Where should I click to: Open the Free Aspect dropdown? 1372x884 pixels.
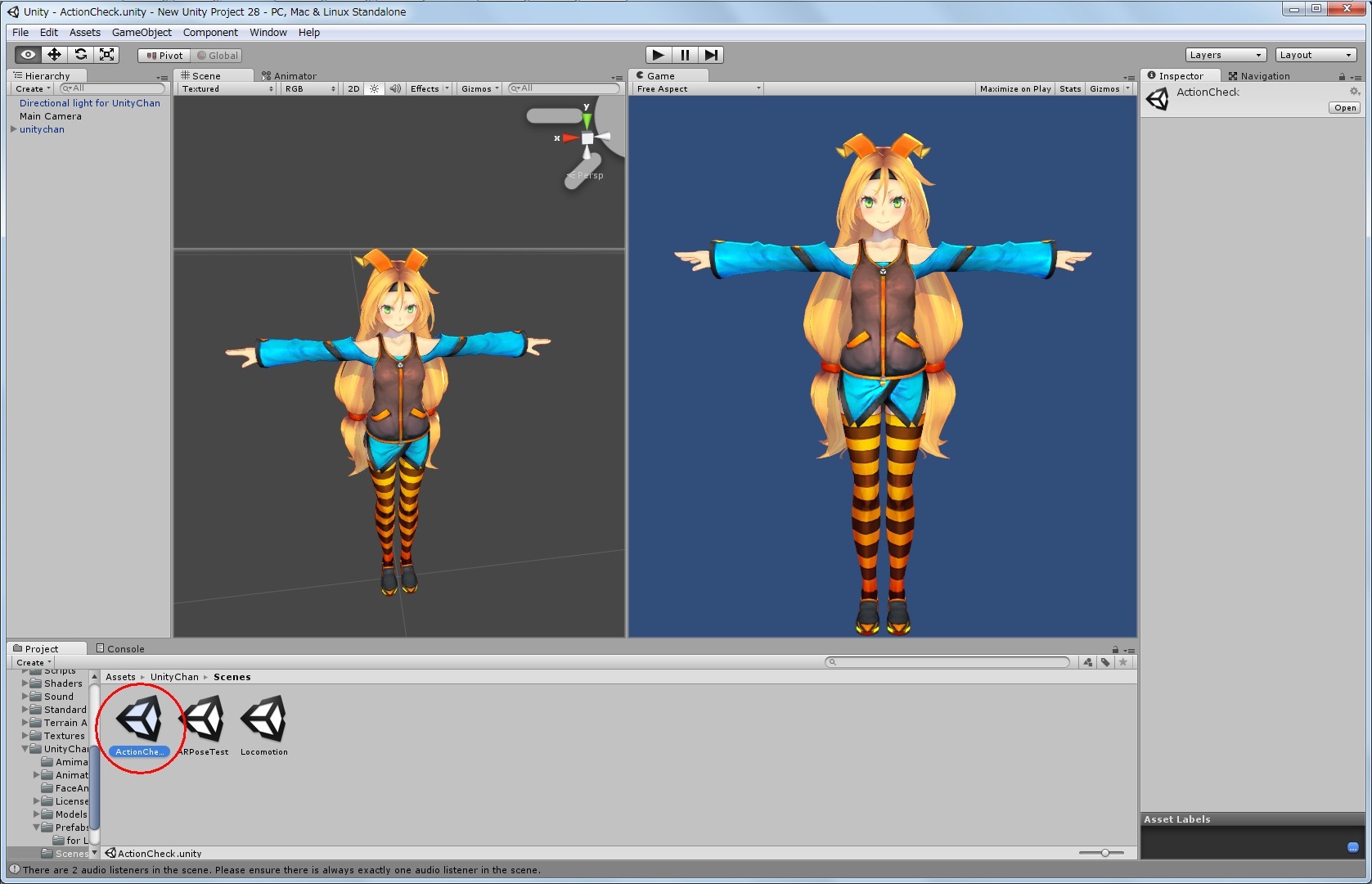click(x=698, y=88)
